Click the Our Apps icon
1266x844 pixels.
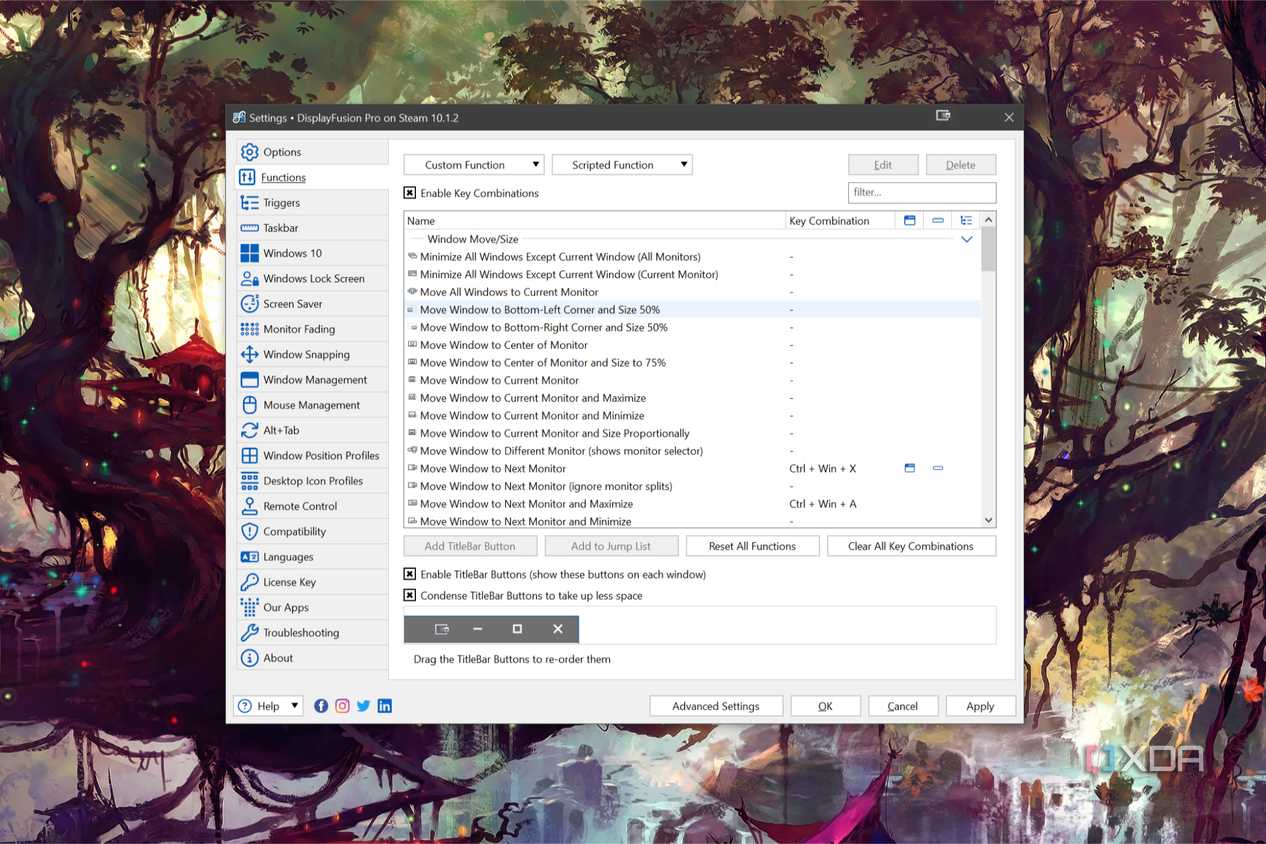(249, 608)
